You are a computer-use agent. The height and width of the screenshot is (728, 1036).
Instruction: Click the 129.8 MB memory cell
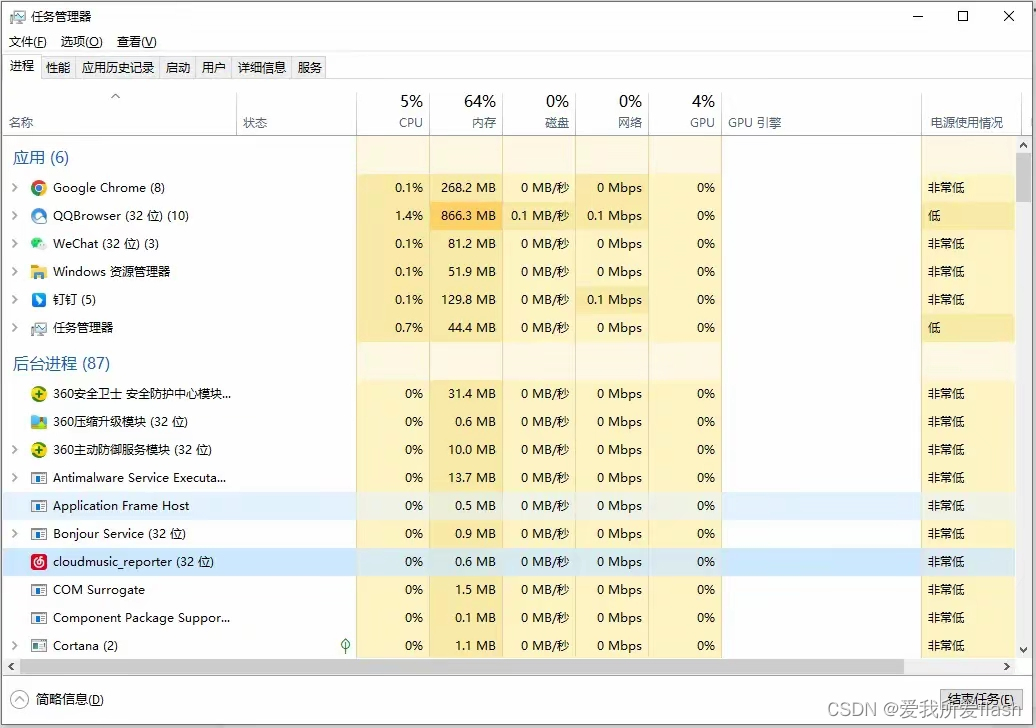466,300
